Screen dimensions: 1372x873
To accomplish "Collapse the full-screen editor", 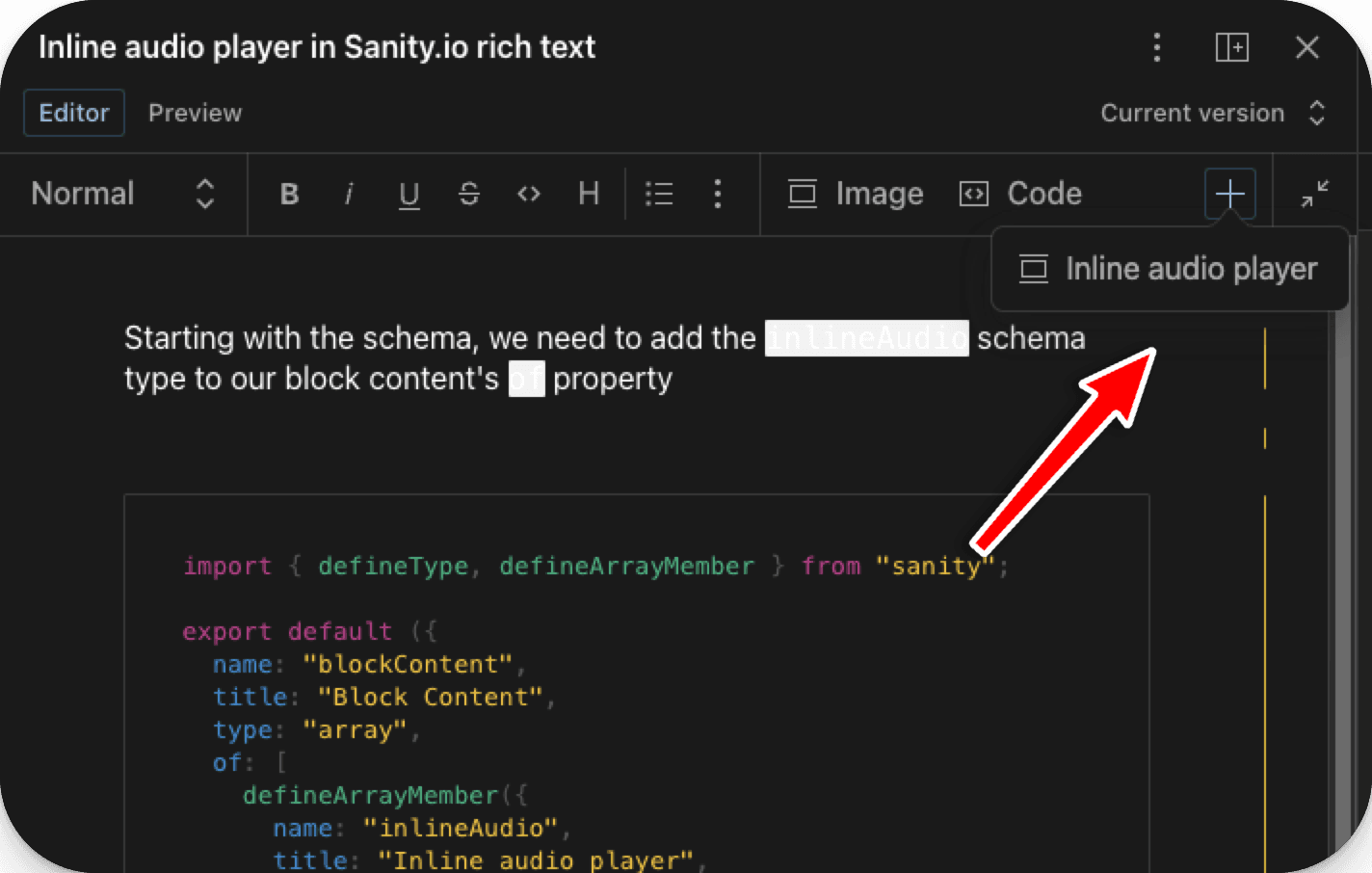I will pos(1314,195).
